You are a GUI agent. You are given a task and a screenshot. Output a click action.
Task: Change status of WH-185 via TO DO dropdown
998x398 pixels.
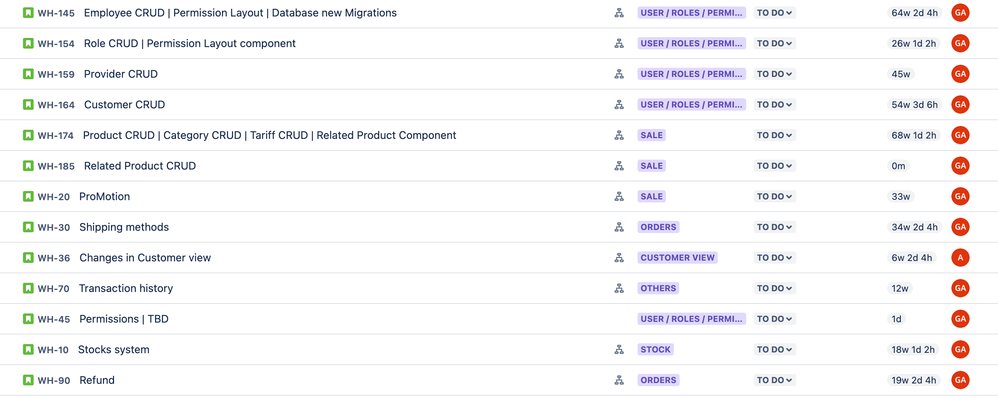pos(775,166)
